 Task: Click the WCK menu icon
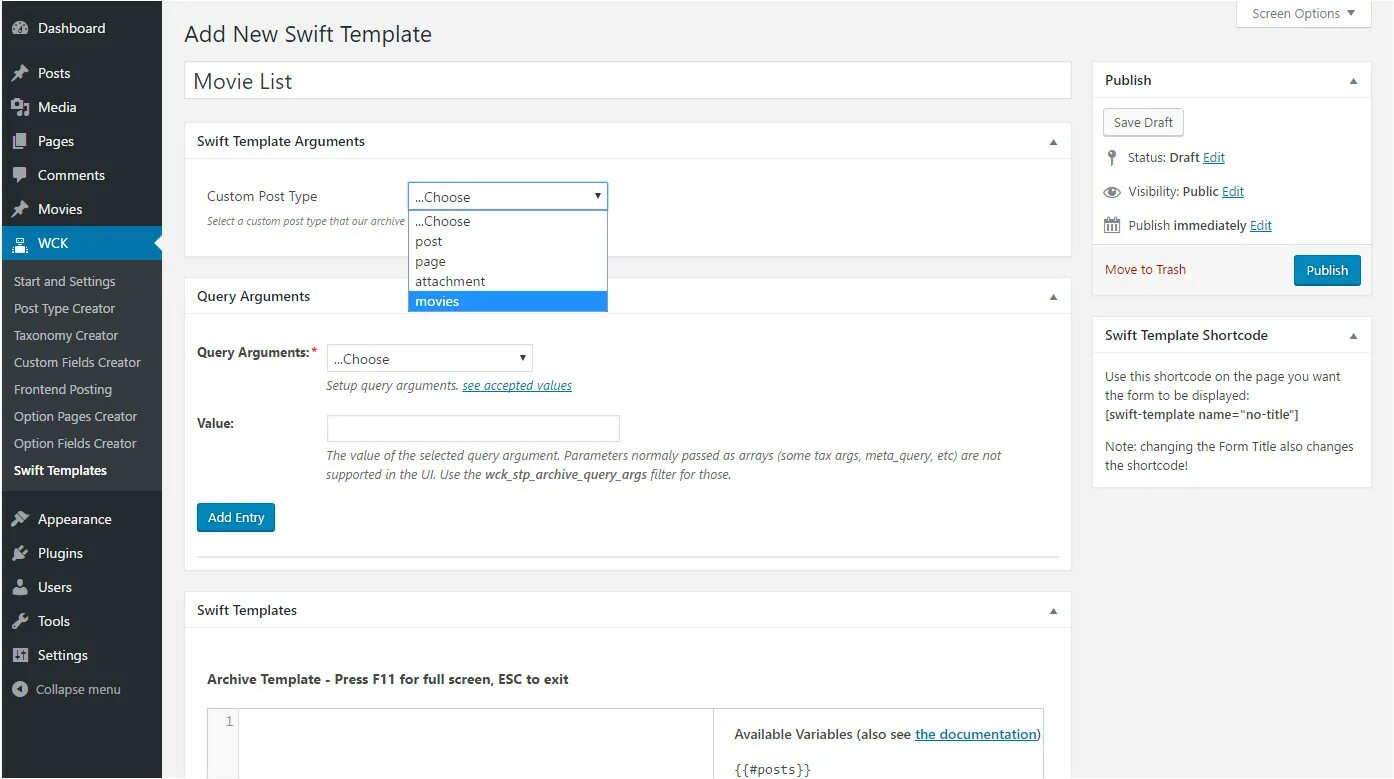coord(20,243)
